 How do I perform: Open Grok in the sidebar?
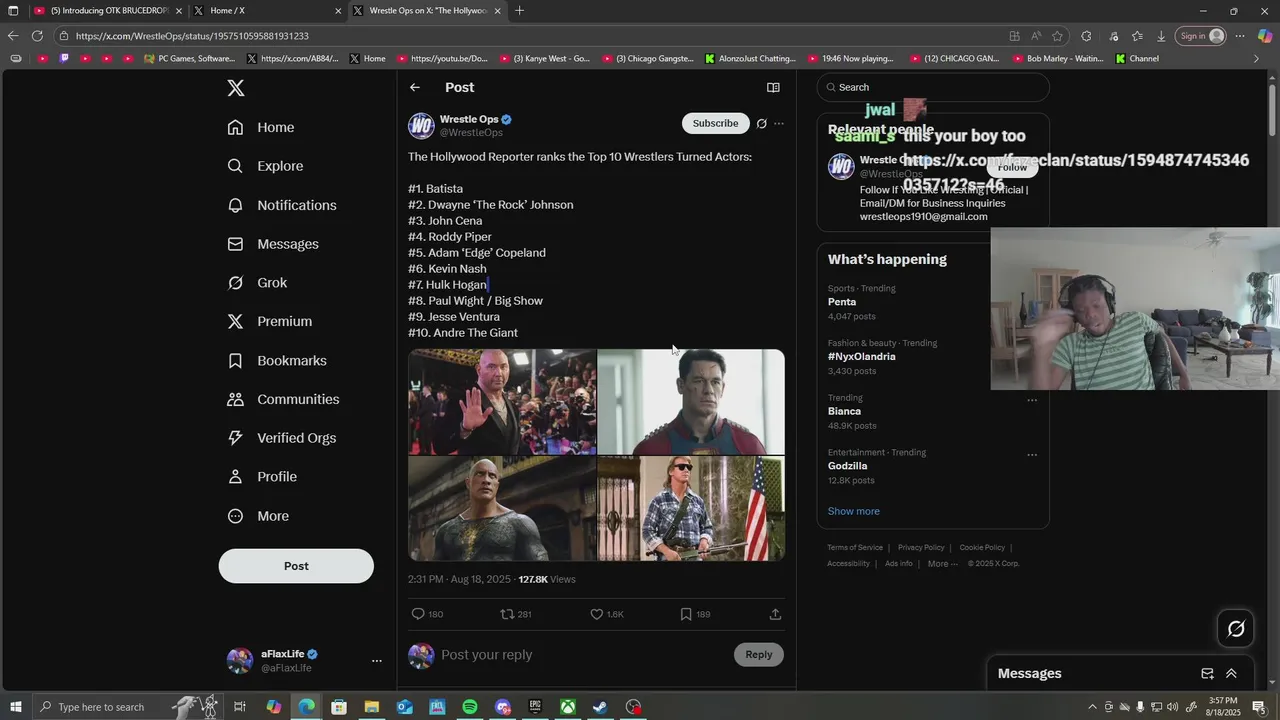(257, 283)
